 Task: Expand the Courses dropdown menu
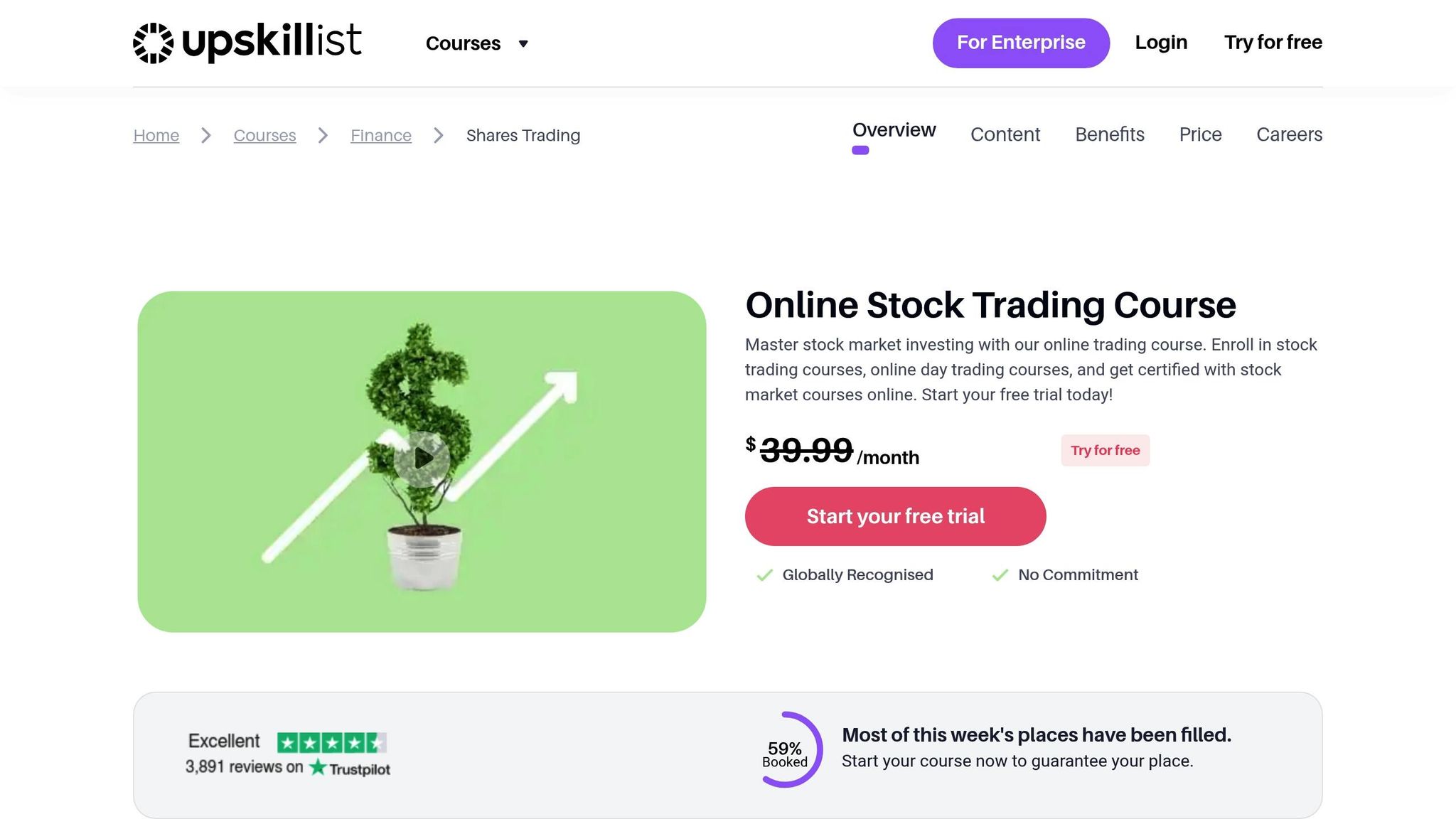click(464, 43)
